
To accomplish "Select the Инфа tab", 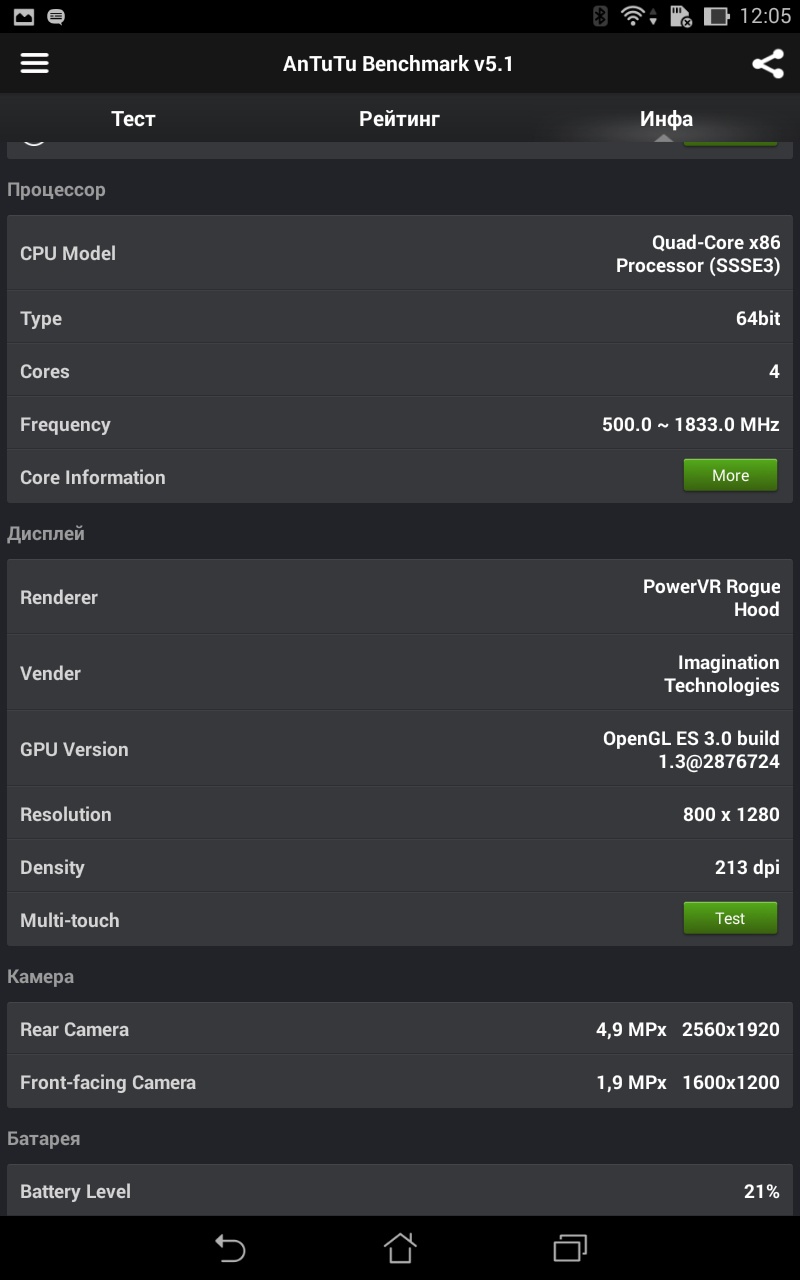I will [x=666, y=119].
